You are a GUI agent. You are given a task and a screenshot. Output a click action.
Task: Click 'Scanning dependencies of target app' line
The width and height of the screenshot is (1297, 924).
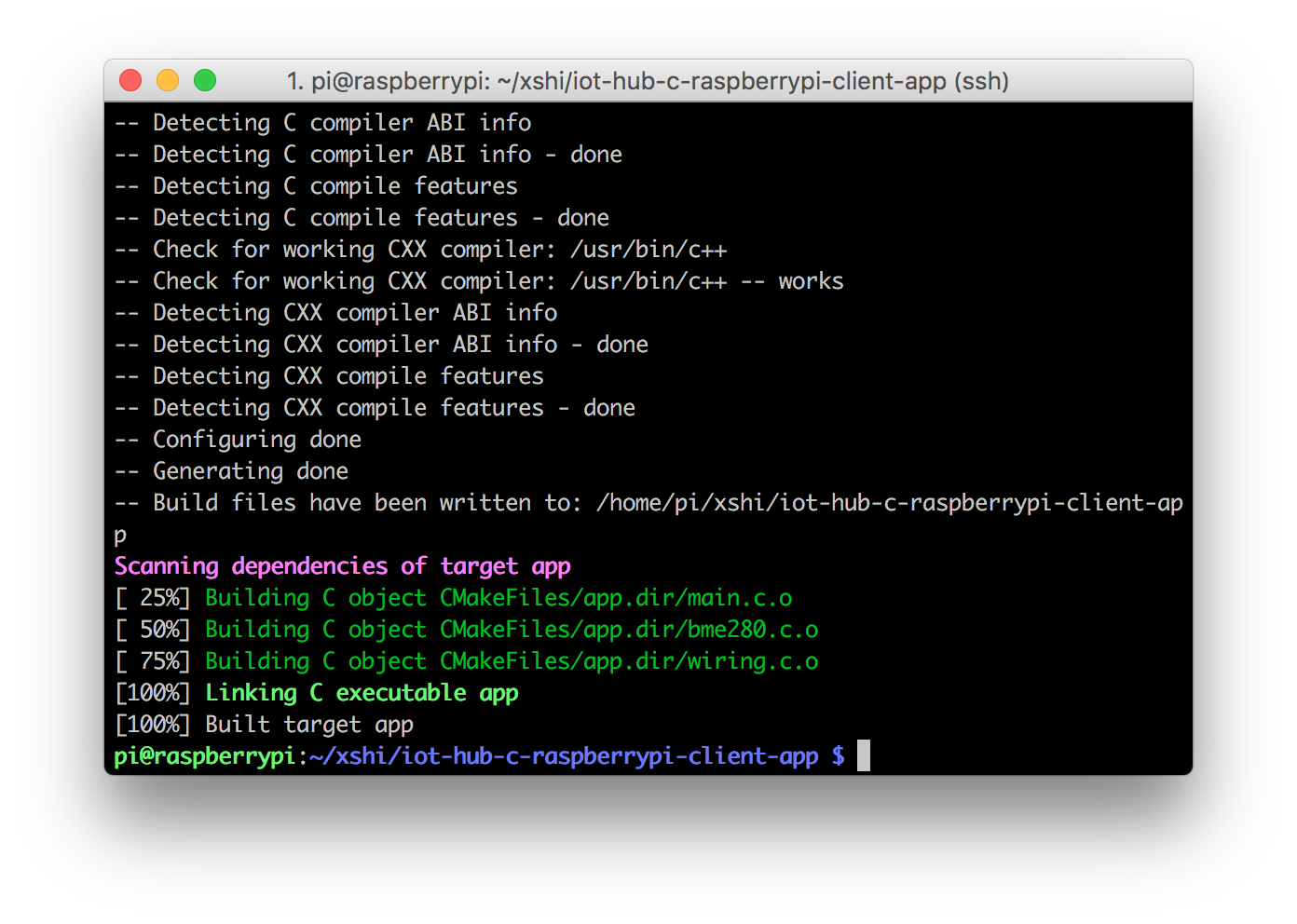[x=343, y=566]
